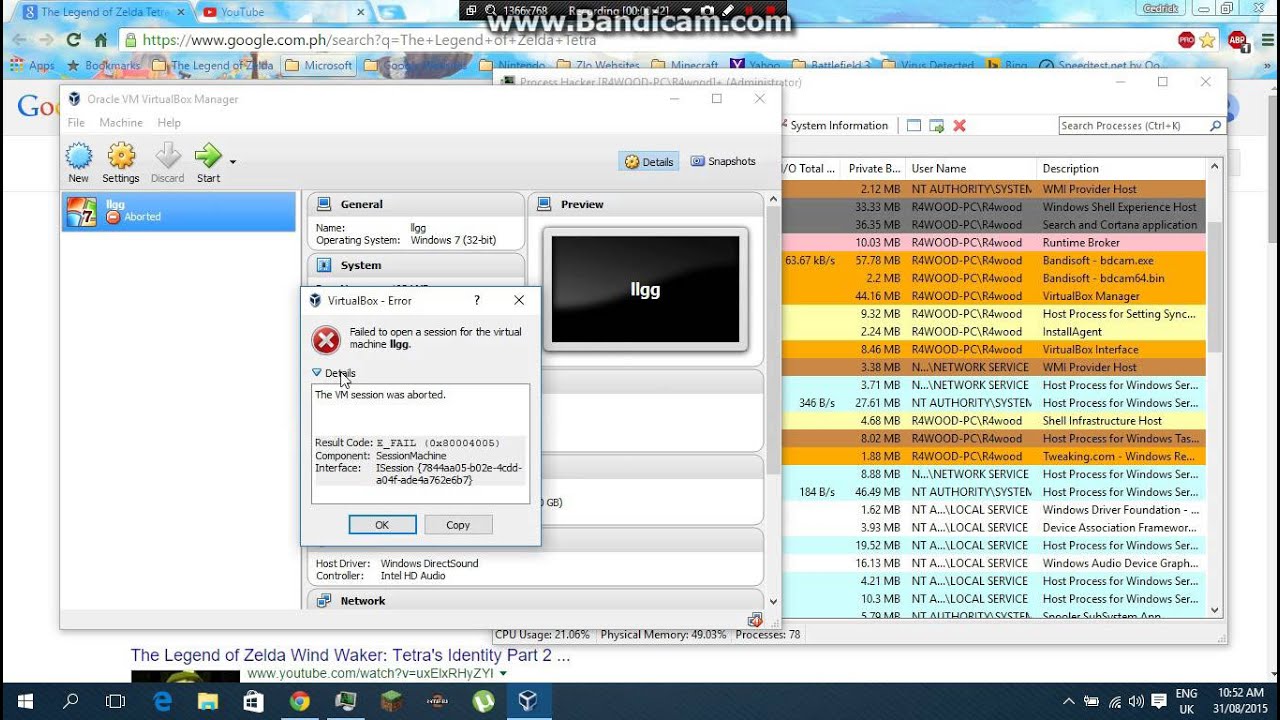This screenshot has width=1280, height=720.
Task: Click the New VM toolbar icon
Action: 78,161
